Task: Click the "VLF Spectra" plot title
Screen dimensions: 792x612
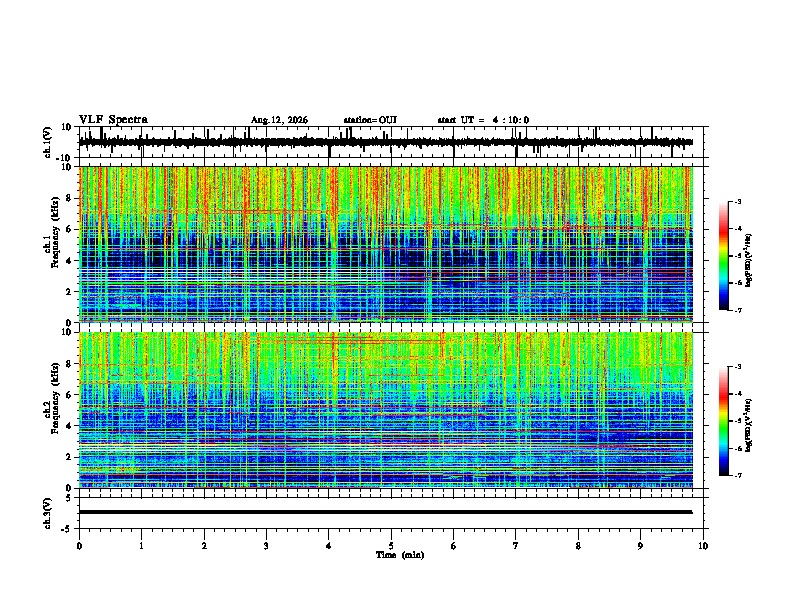Action: [x=113, y=120]
